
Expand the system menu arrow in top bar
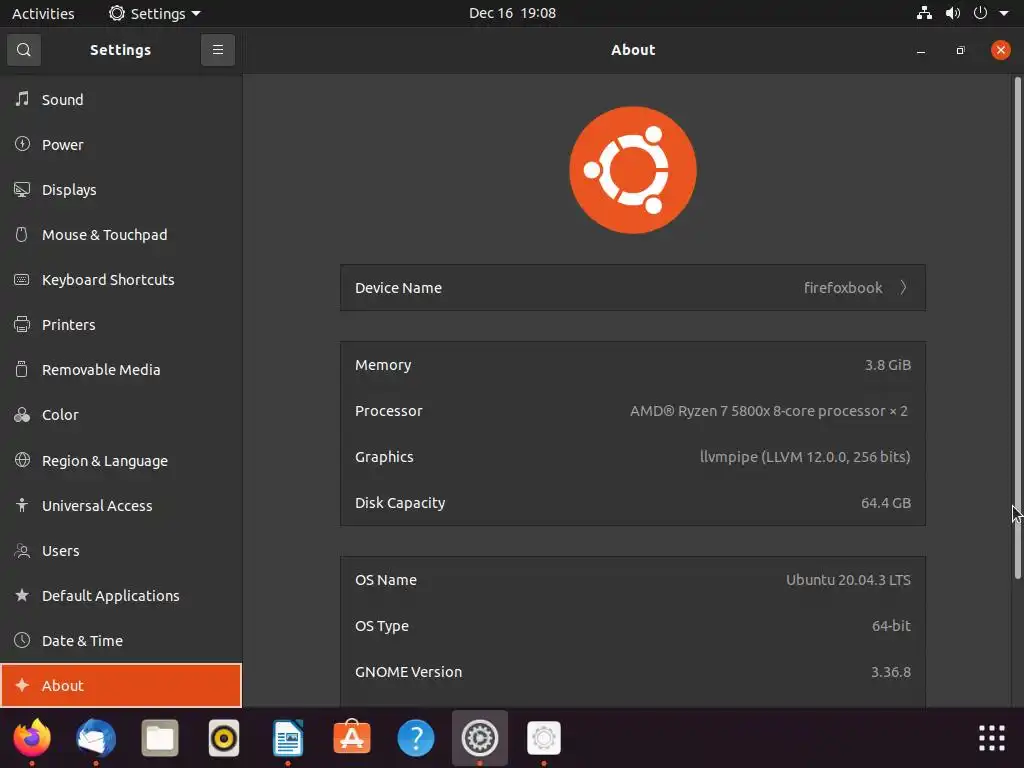1004,13
